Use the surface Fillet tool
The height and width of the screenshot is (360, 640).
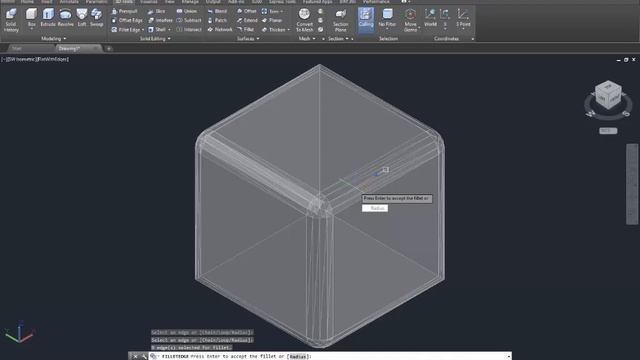[x=246, y=30]
